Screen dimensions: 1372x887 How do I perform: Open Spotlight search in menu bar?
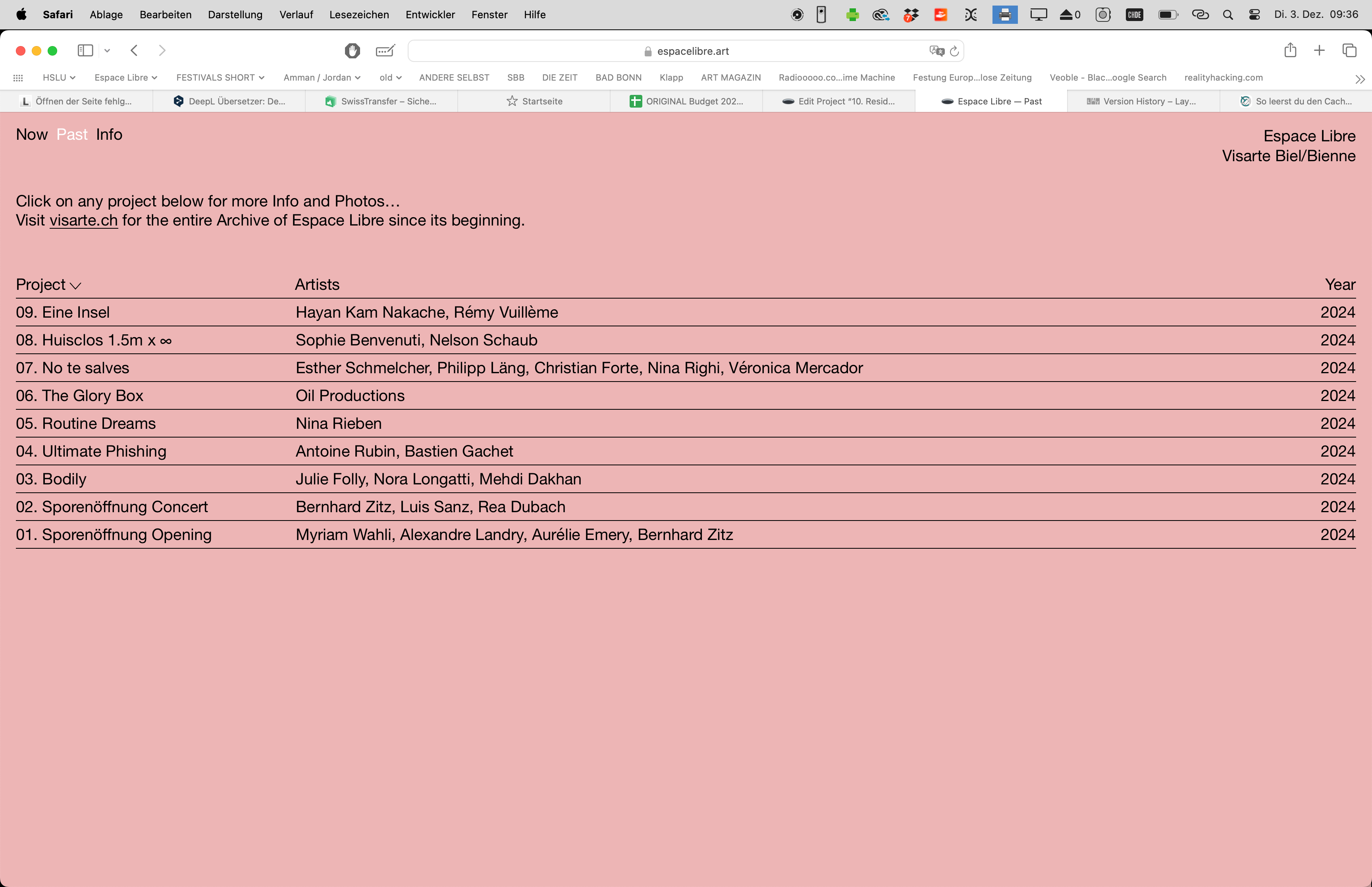tap(1227, 14)
